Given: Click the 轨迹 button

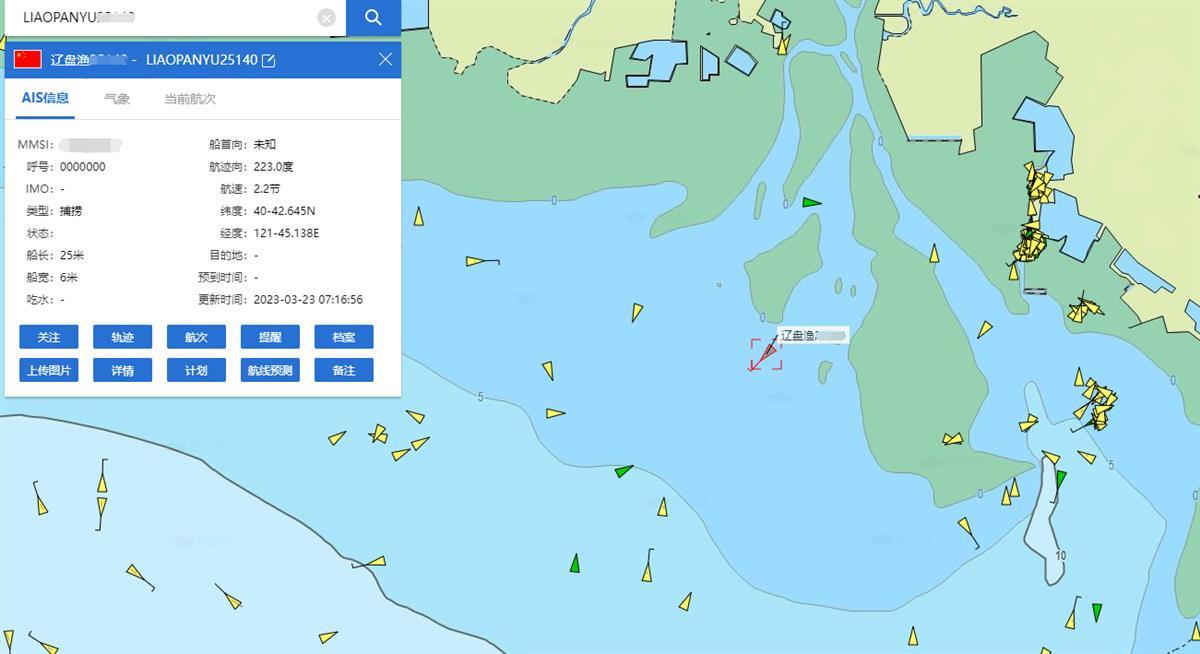Looking at the screenshot, I should tap(122, 337).
